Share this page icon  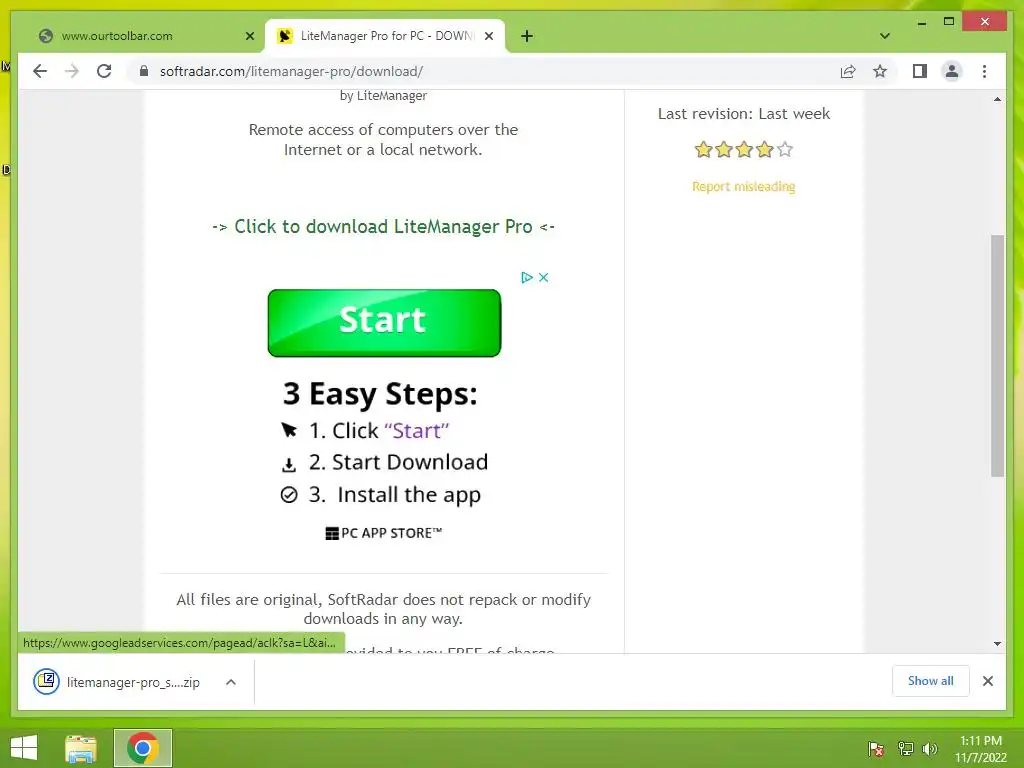[x=848, y=71]
